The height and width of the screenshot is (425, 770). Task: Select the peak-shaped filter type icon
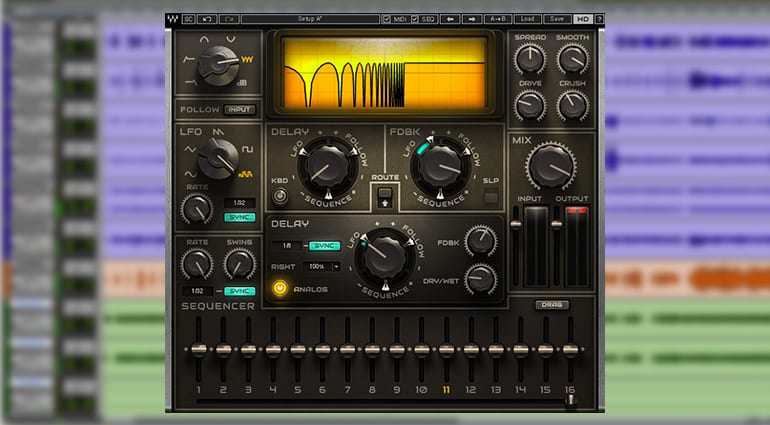coord(204,39)
